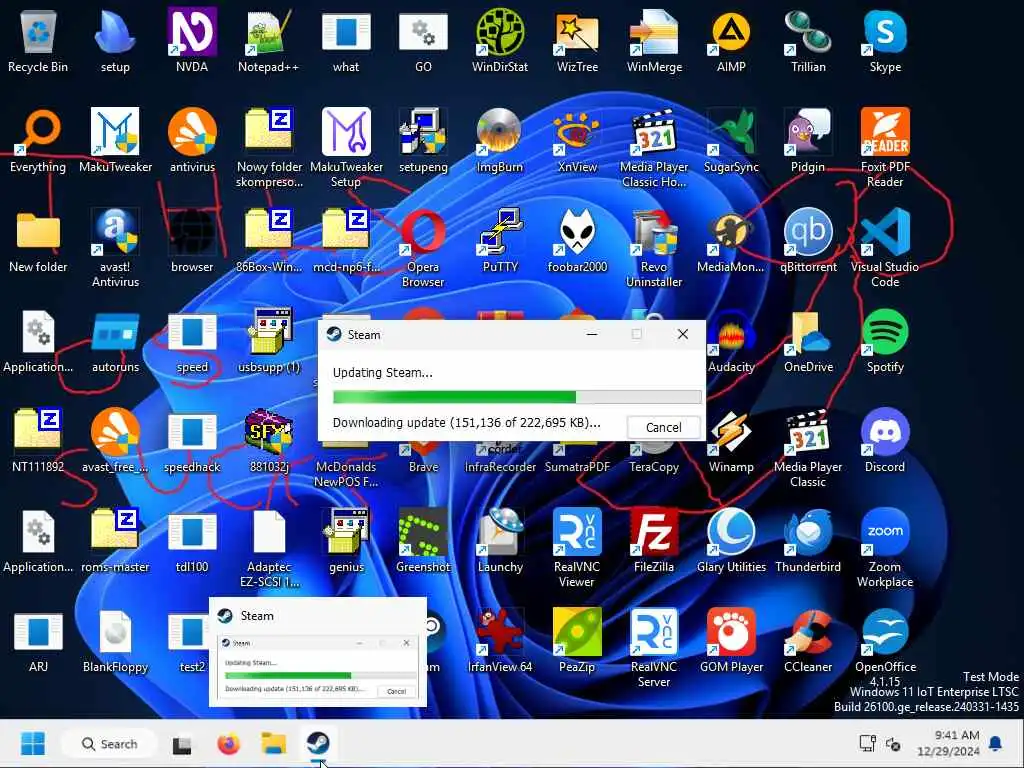Viewport: 1024px width, 768px height.
Task: Select the Winamp desktop shortcut
Action: pyautogui.click(x=731, y=441)
